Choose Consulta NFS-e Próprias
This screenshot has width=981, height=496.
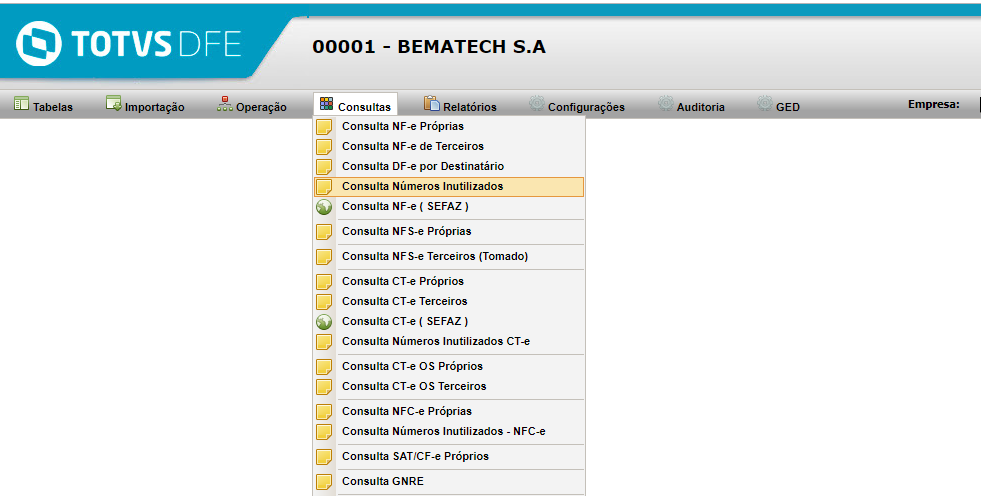(x=449, y=231)
